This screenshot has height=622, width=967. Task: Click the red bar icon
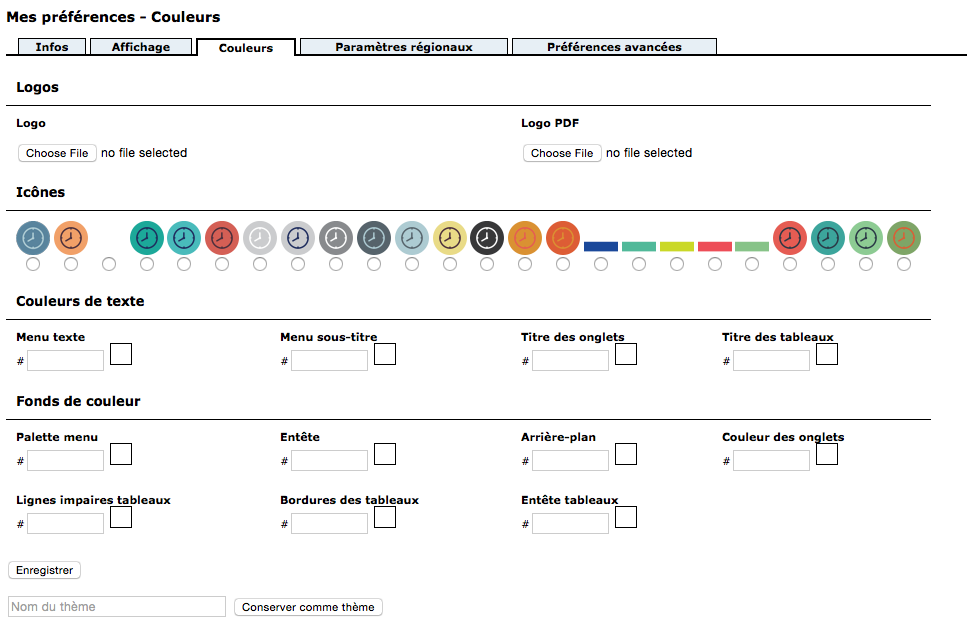pos(715,246)
